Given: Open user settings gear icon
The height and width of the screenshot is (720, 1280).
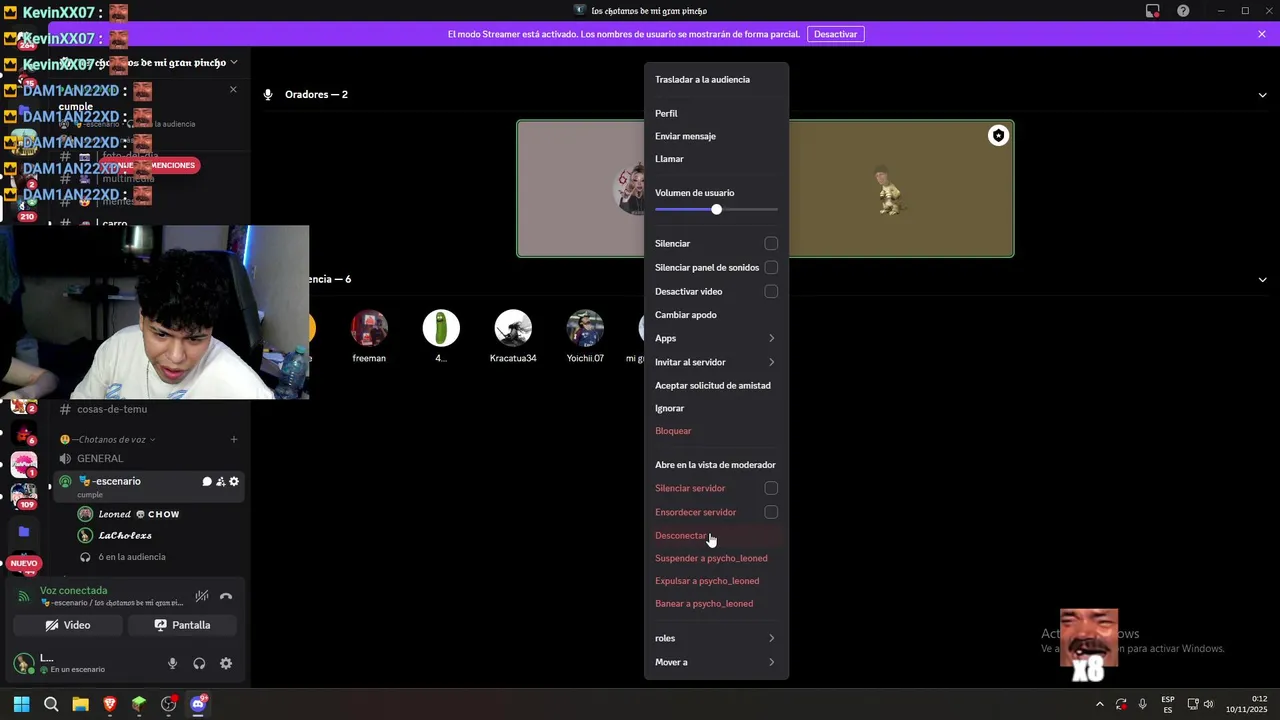Looking at the screenshot, I should click(226, 663).
